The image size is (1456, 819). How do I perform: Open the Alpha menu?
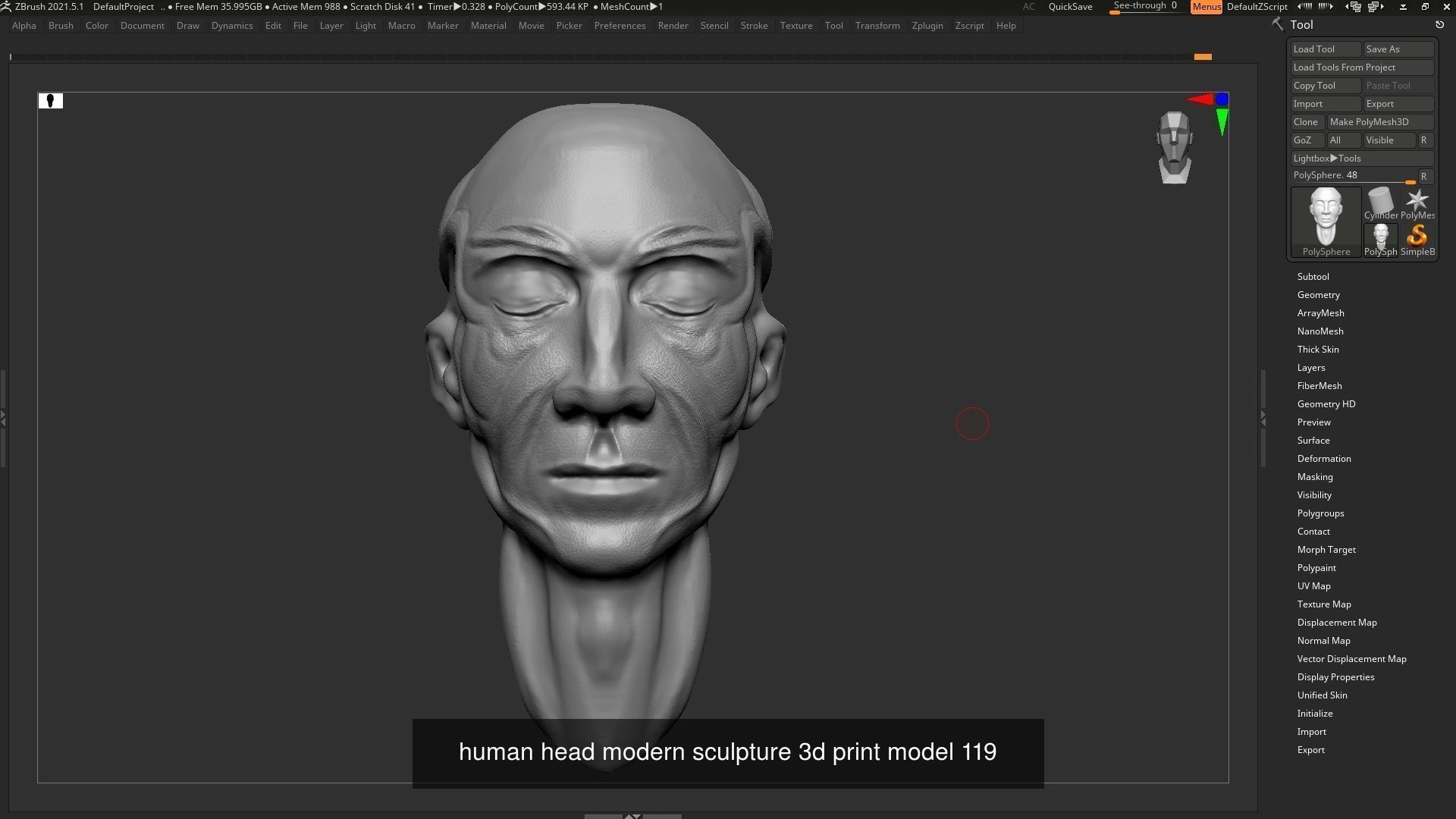[x=24, y=26]
